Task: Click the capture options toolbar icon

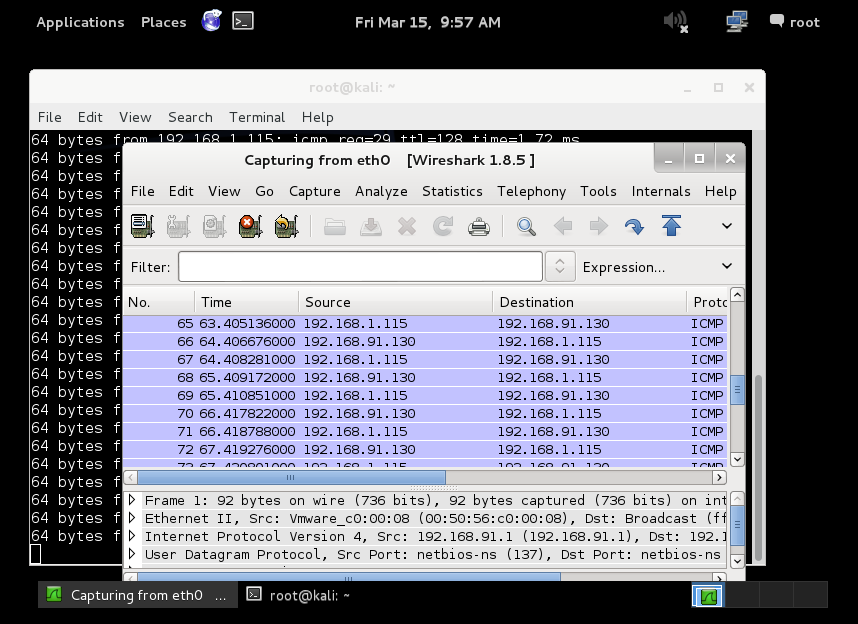Action: [178, 226]
